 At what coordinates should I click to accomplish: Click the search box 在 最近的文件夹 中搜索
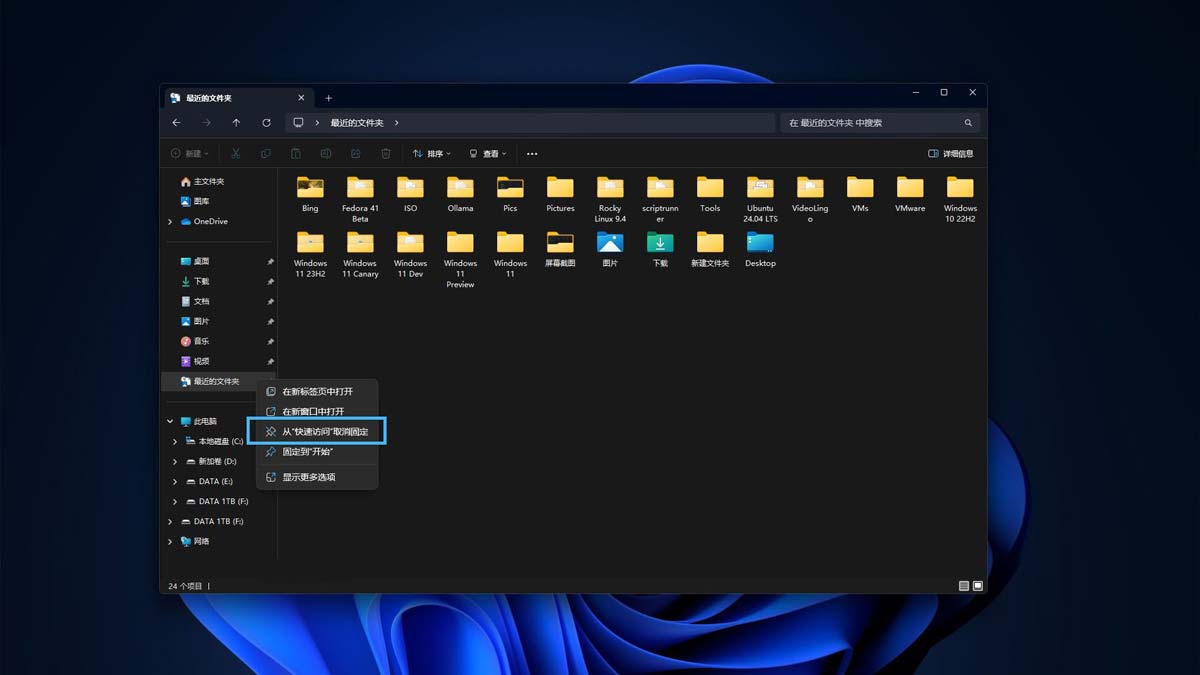pyautogui.click(x=870, y=123)
